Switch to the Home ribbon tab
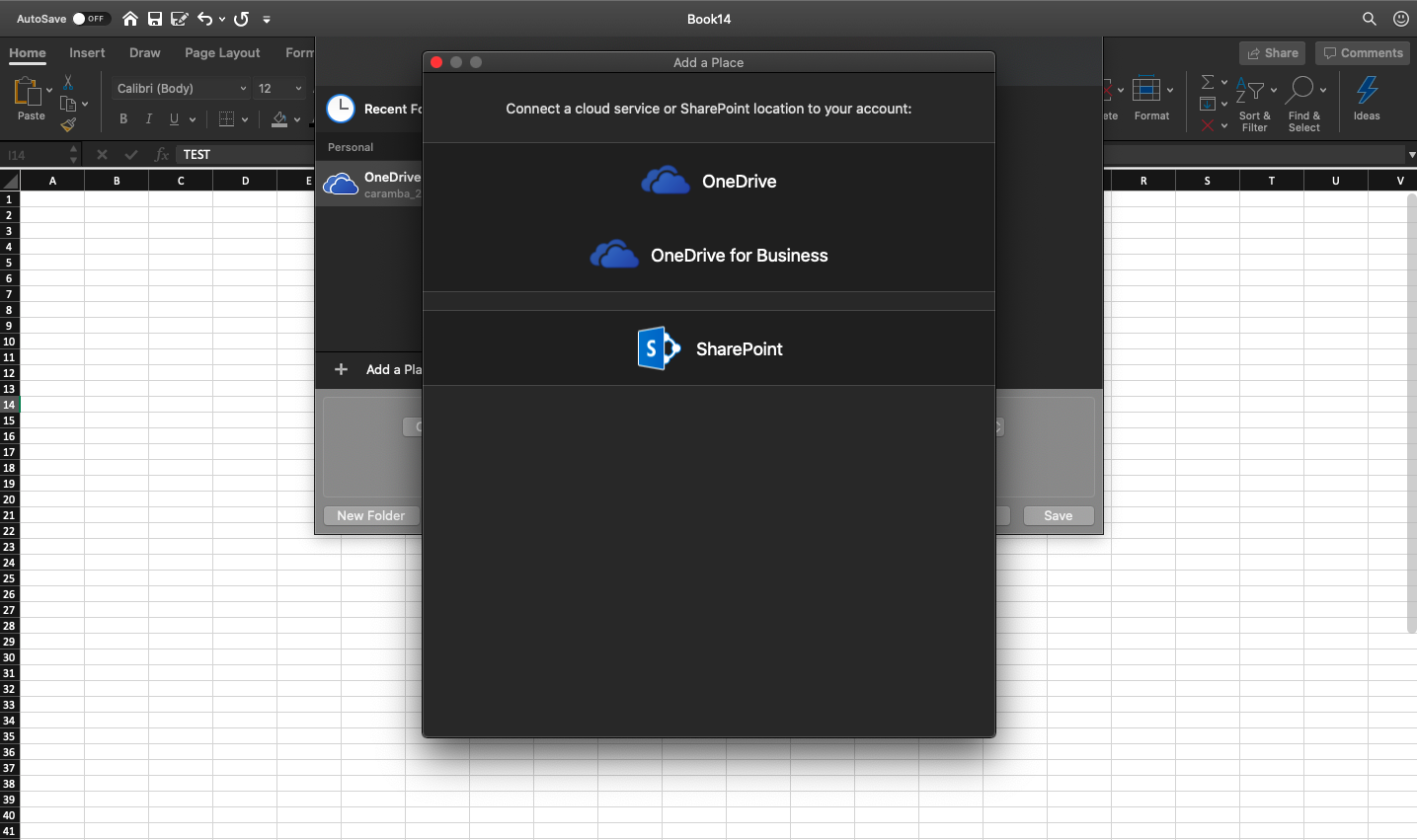 [x=28, y=53]
